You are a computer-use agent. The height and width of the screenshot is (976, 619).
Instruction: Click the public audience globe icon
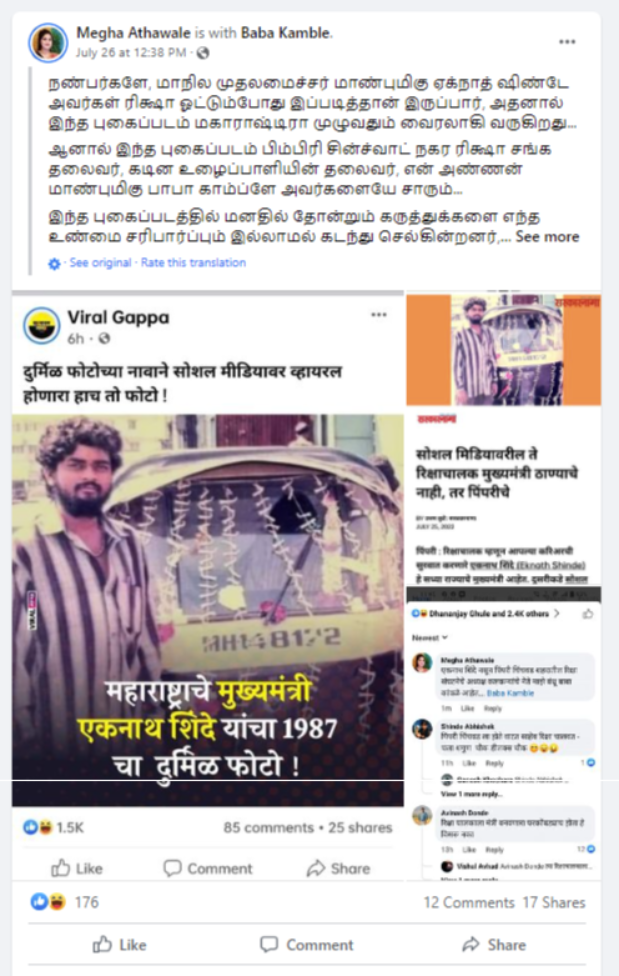click(x=203, y=53)
